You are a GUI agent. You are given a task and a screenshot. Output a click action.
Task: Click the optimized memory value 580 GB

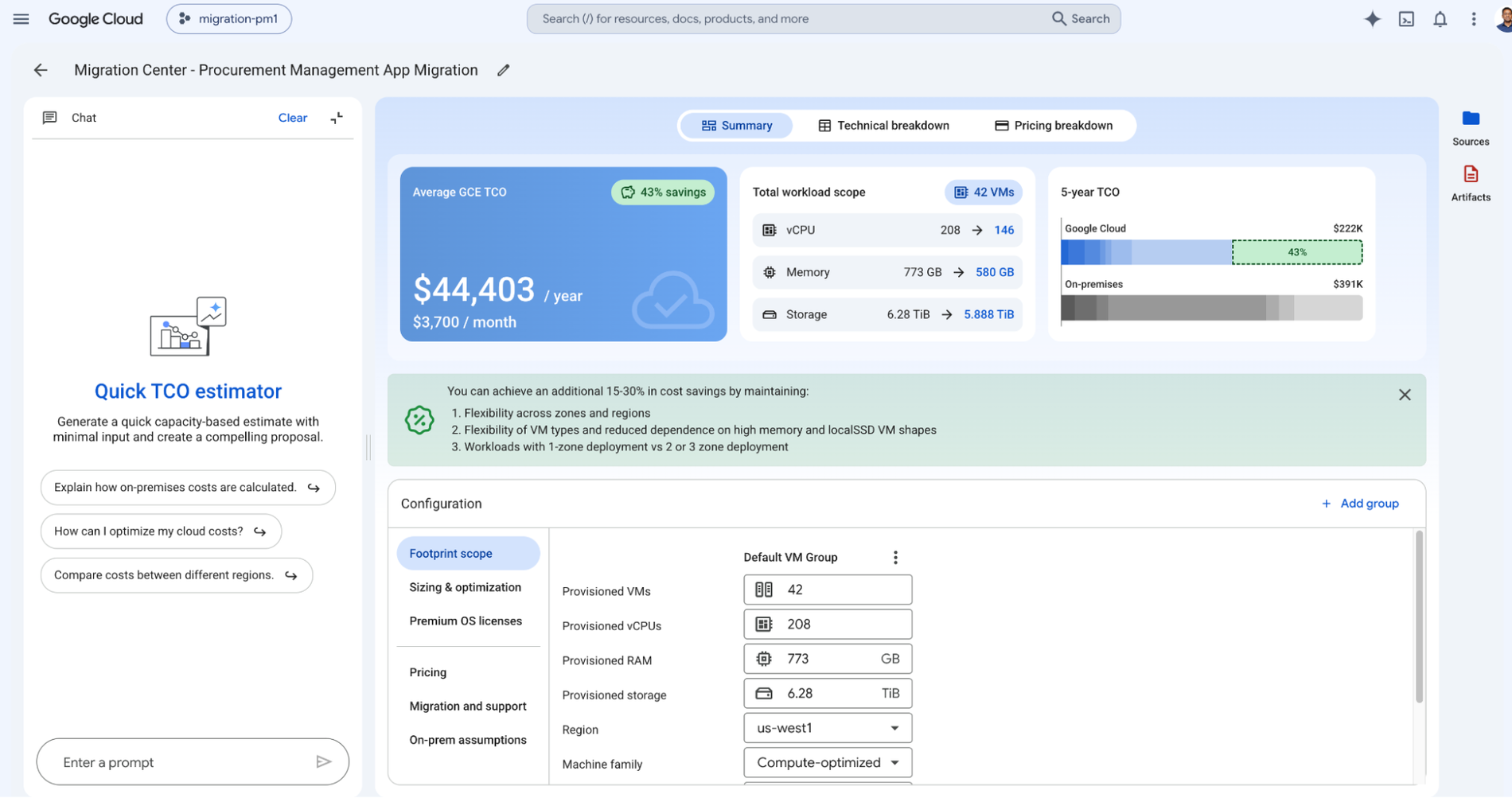point(995,272)
